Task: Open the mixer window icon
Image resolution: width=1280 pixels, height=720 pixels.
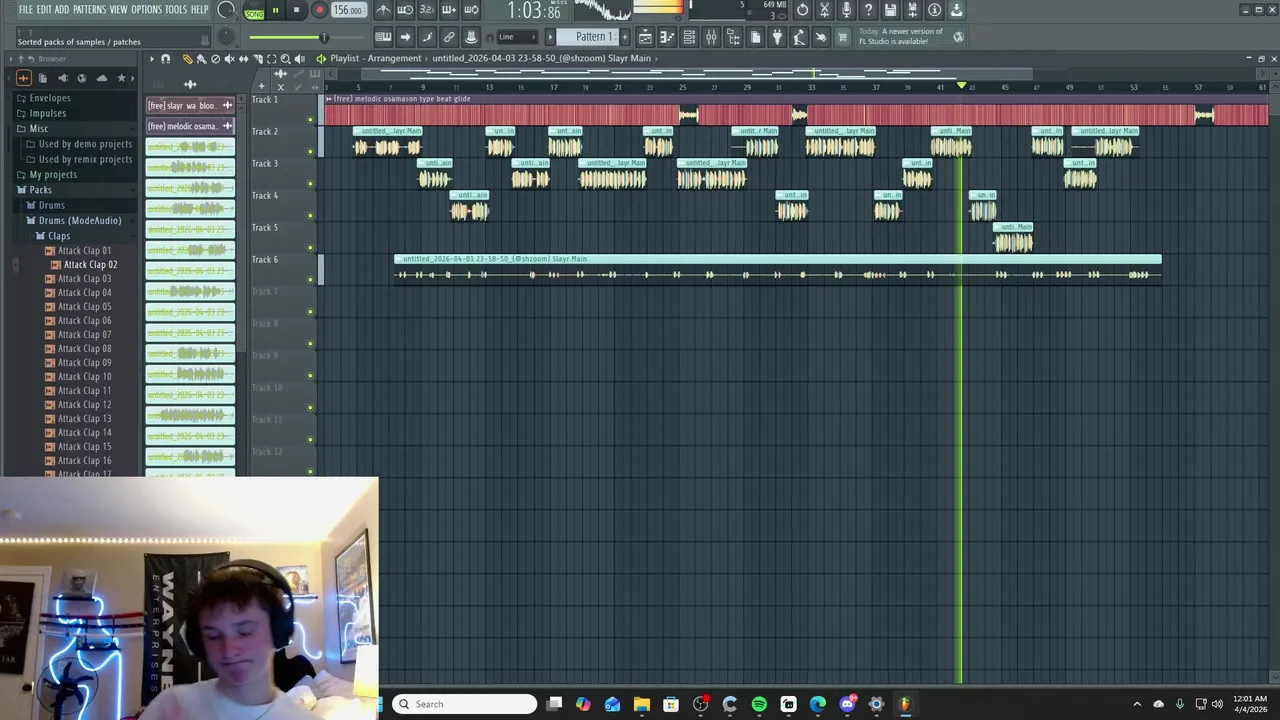Action: tap(711, 37)
